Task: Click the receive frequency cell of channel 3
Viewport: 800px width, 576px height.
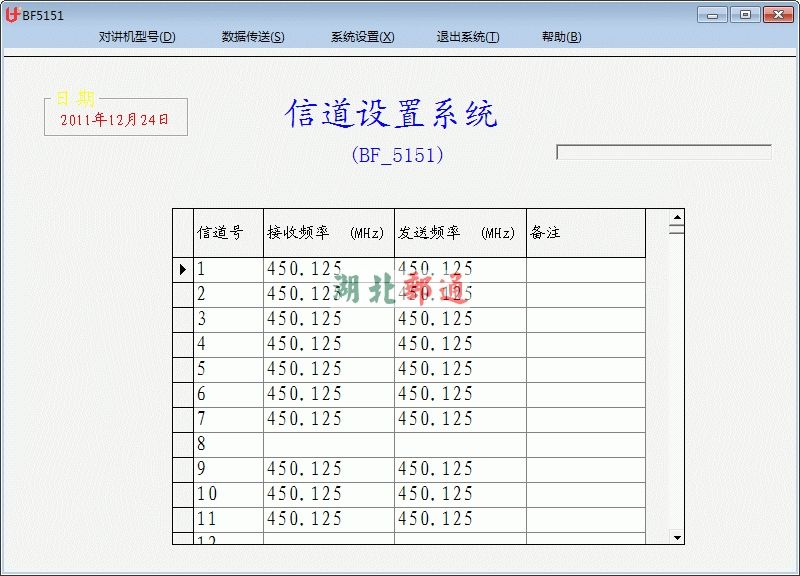Action: (328, 319)
